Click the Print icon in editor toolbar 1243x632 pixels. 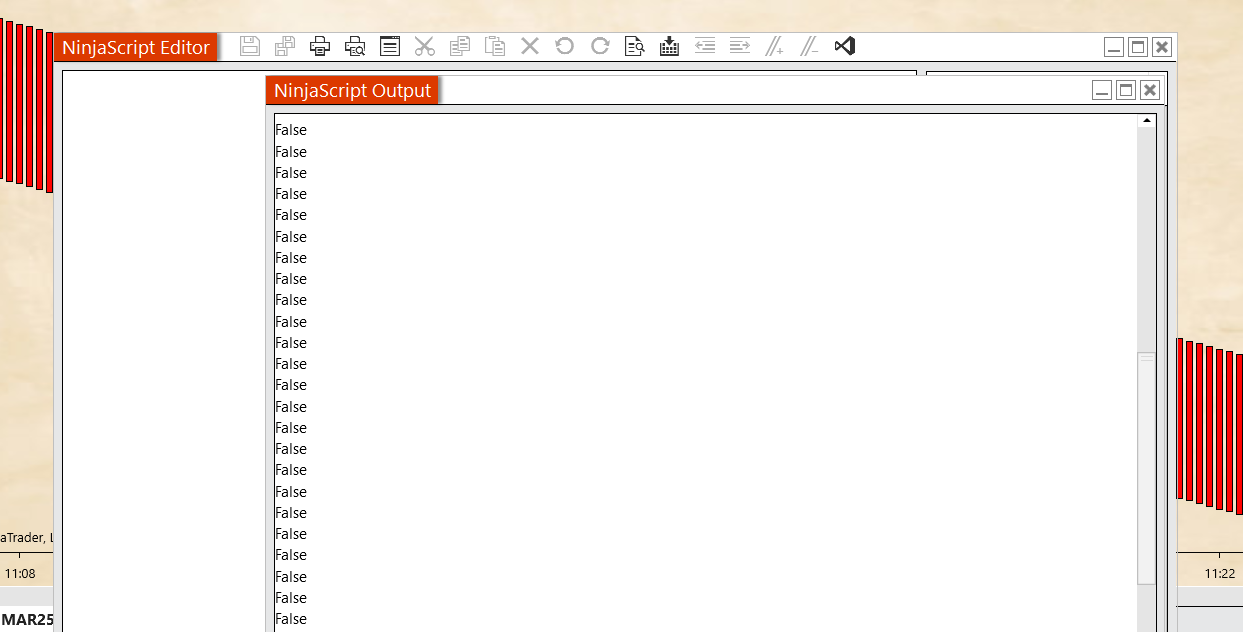click(x=320, y=46)
